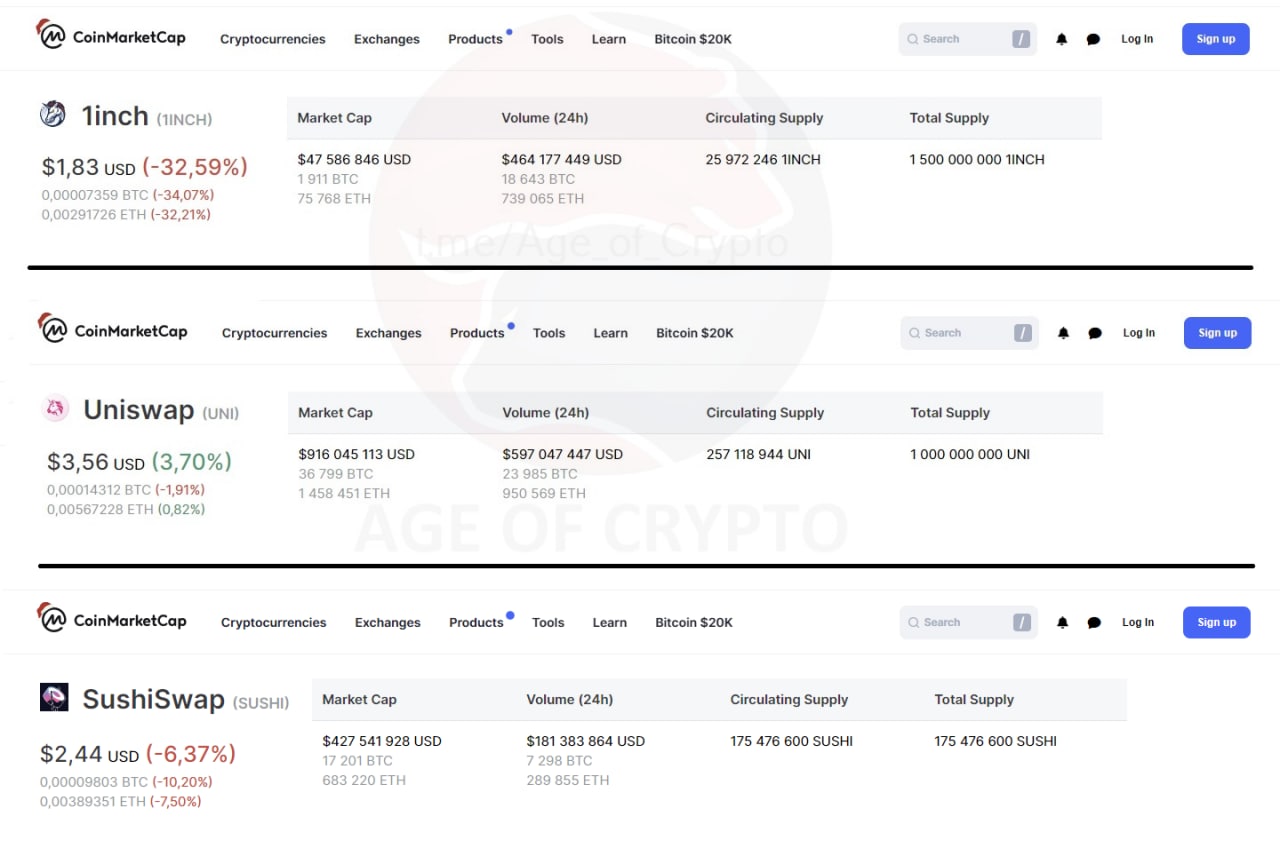The width and height of the screenshot is (1280, 856).
Task: Click Sign up button in the SushiSwap panel header
Action: tap(1217, 622)
